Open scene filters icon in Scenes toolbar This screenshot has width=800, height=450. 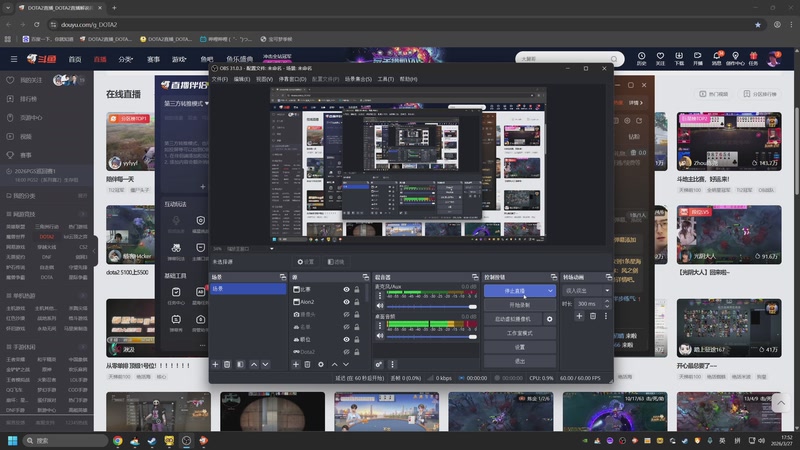pos(240,364)
